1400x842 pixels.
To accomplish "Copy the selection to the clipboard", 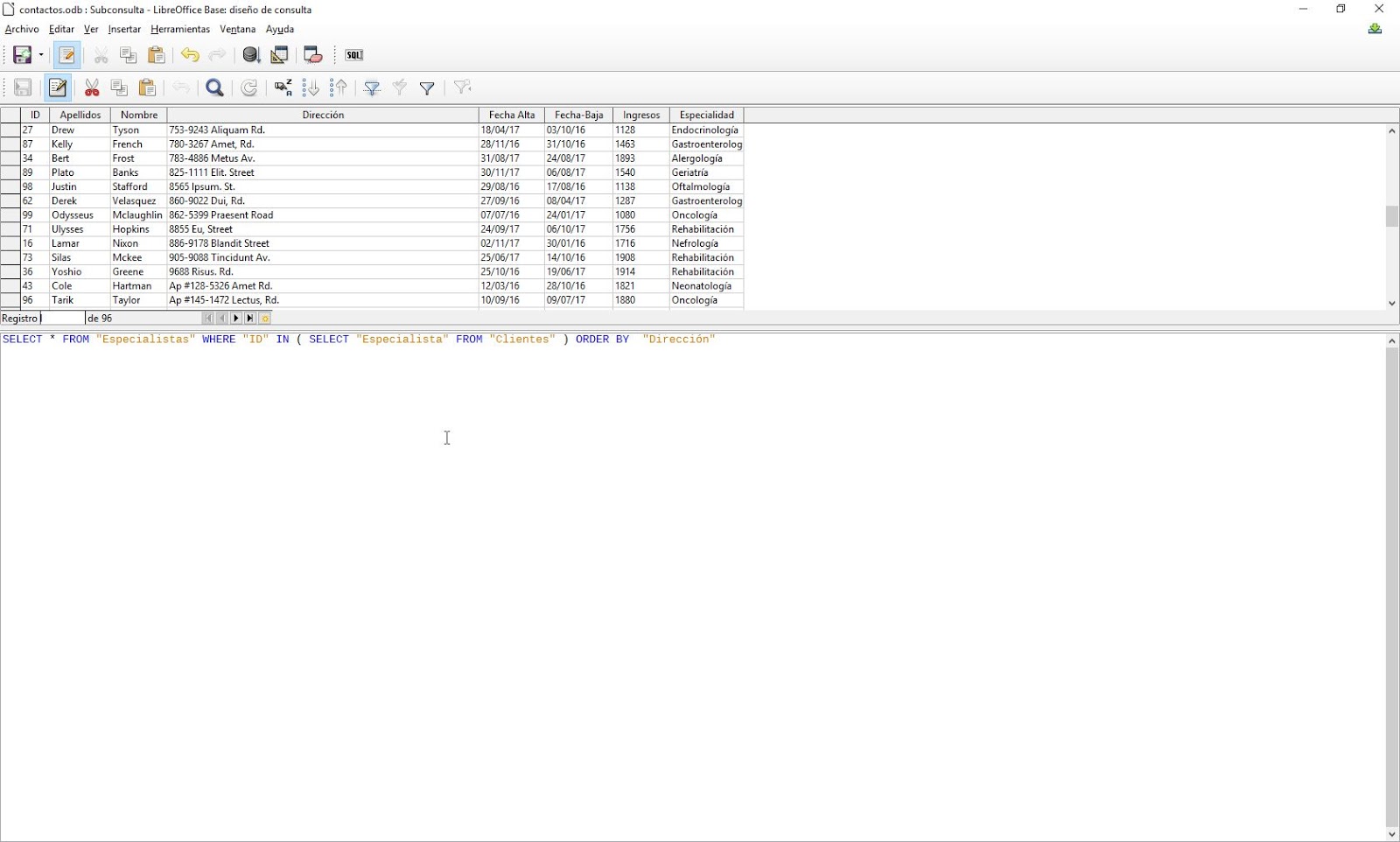I will (x=129, y=54).
